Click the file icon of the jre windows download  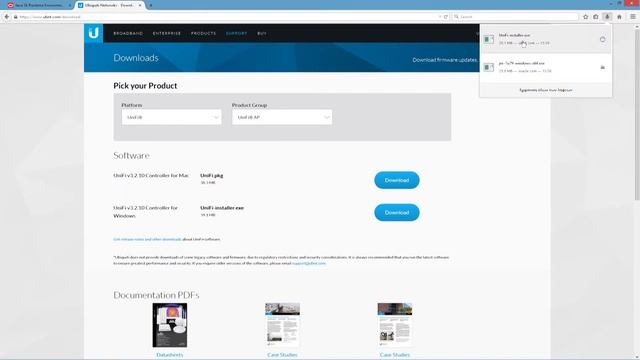489,67
